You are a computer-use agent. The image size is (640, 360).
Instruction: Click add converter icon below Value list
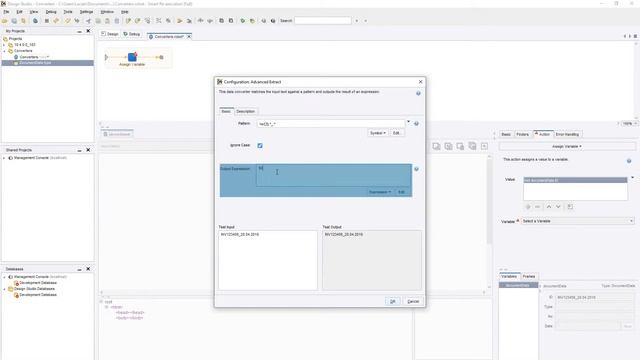click(528, 207)
